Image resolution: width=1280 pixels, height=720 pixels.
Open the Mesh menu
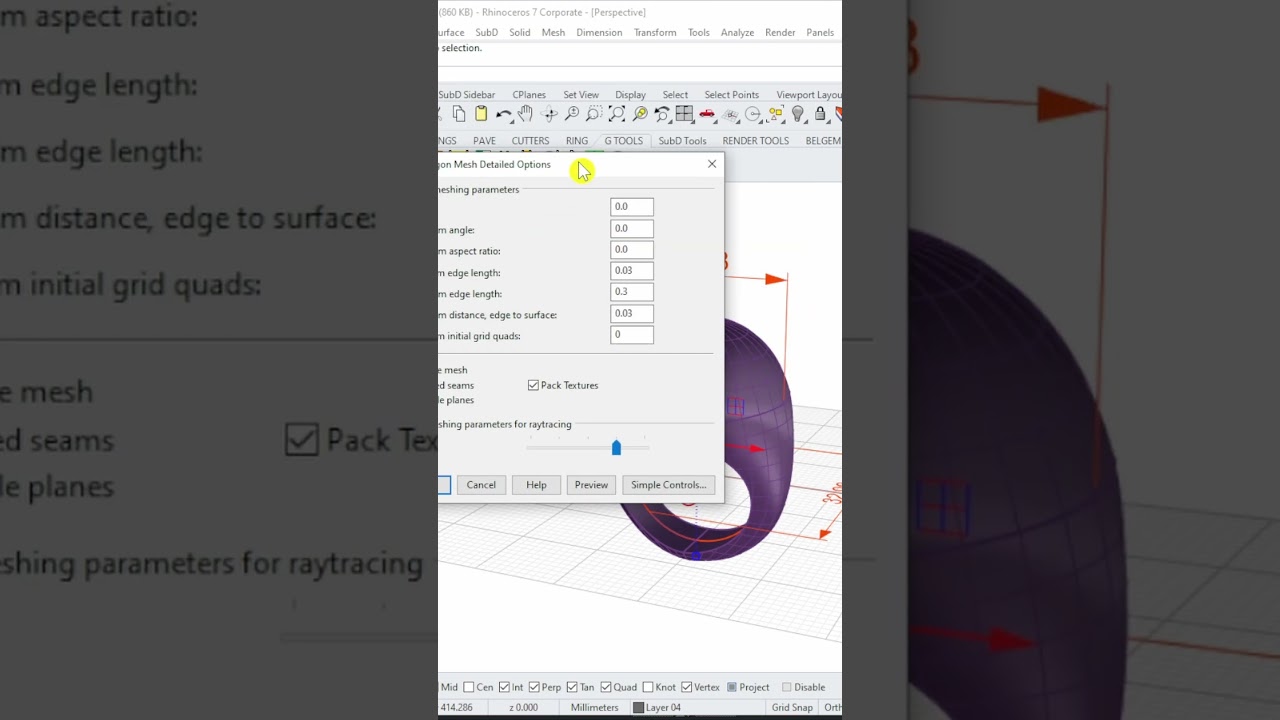(553, 33)
